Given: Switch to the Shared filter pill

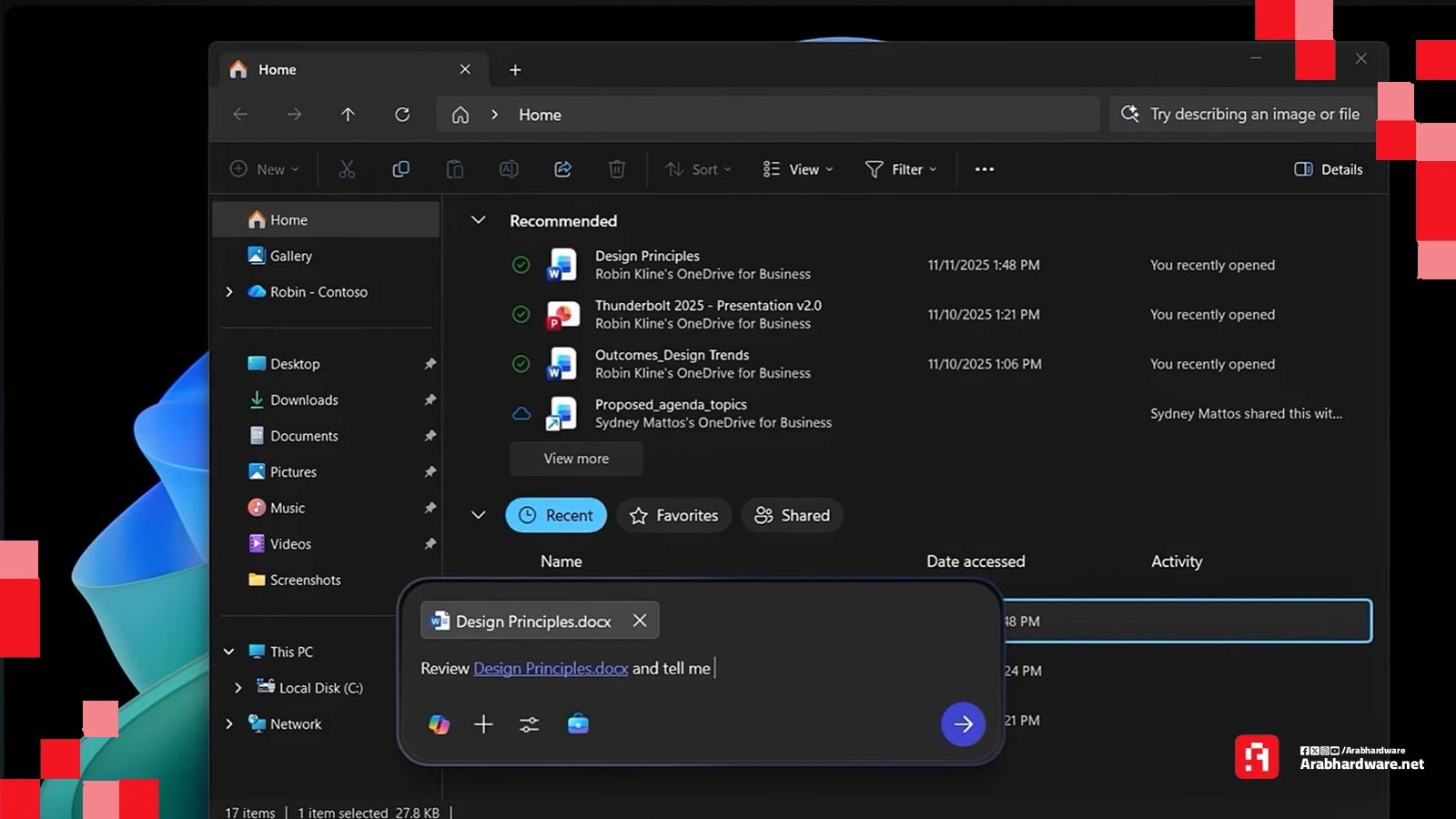Looking at the screenshot, I should [x=792, y=515].
